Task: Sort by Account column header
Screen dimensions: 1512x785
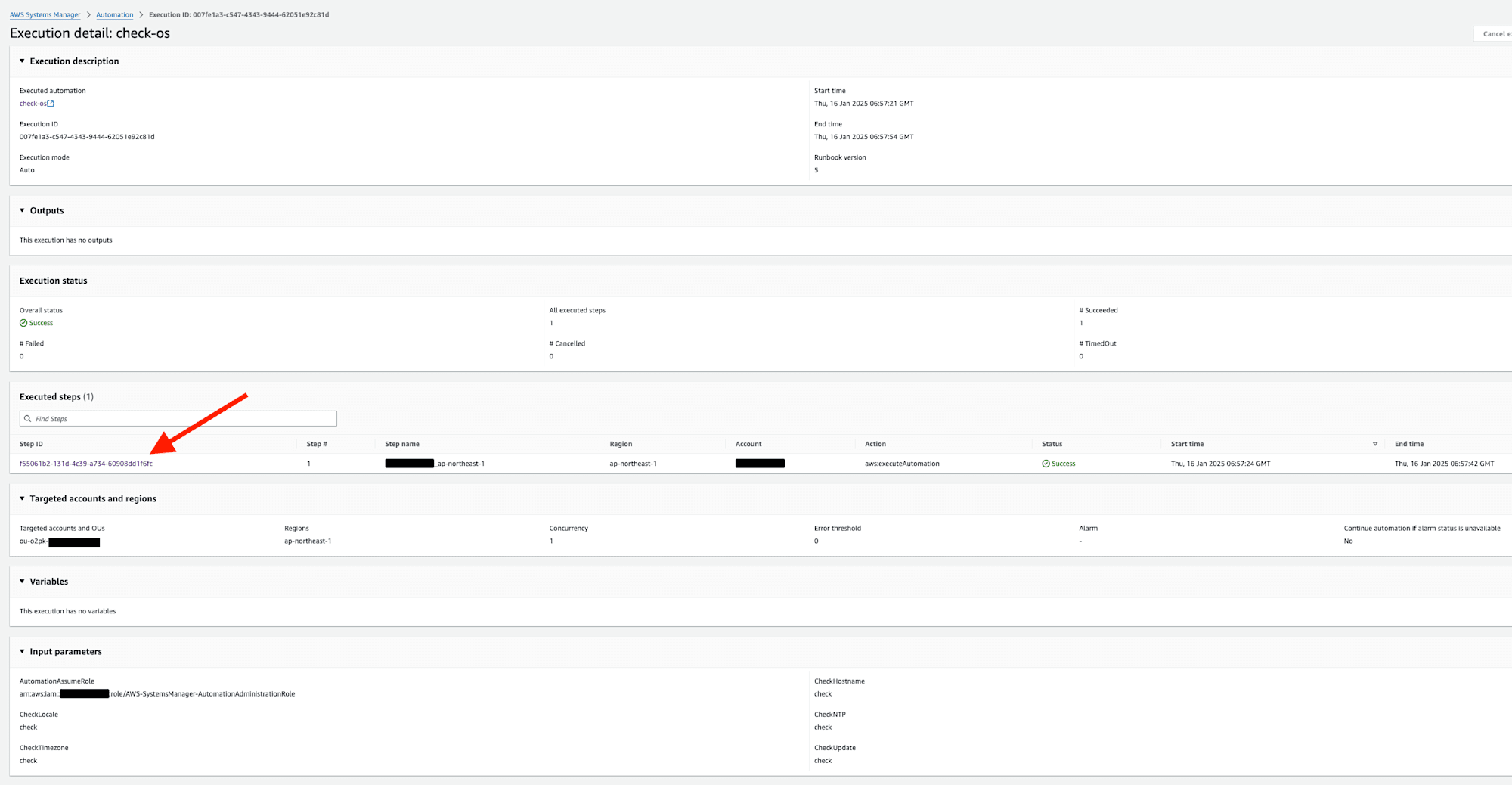Action: pyautogui.click(x=748, y=444)
